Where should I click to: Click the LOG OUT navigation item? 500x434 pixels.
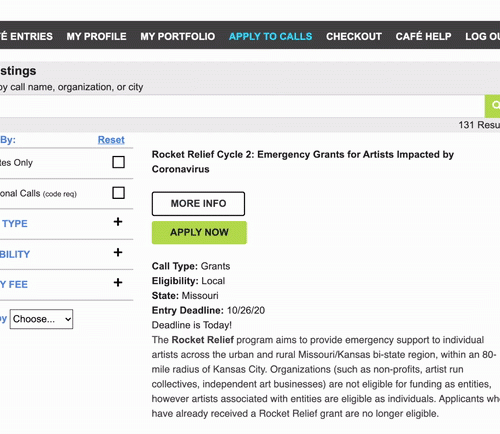(x=483, y=36)
